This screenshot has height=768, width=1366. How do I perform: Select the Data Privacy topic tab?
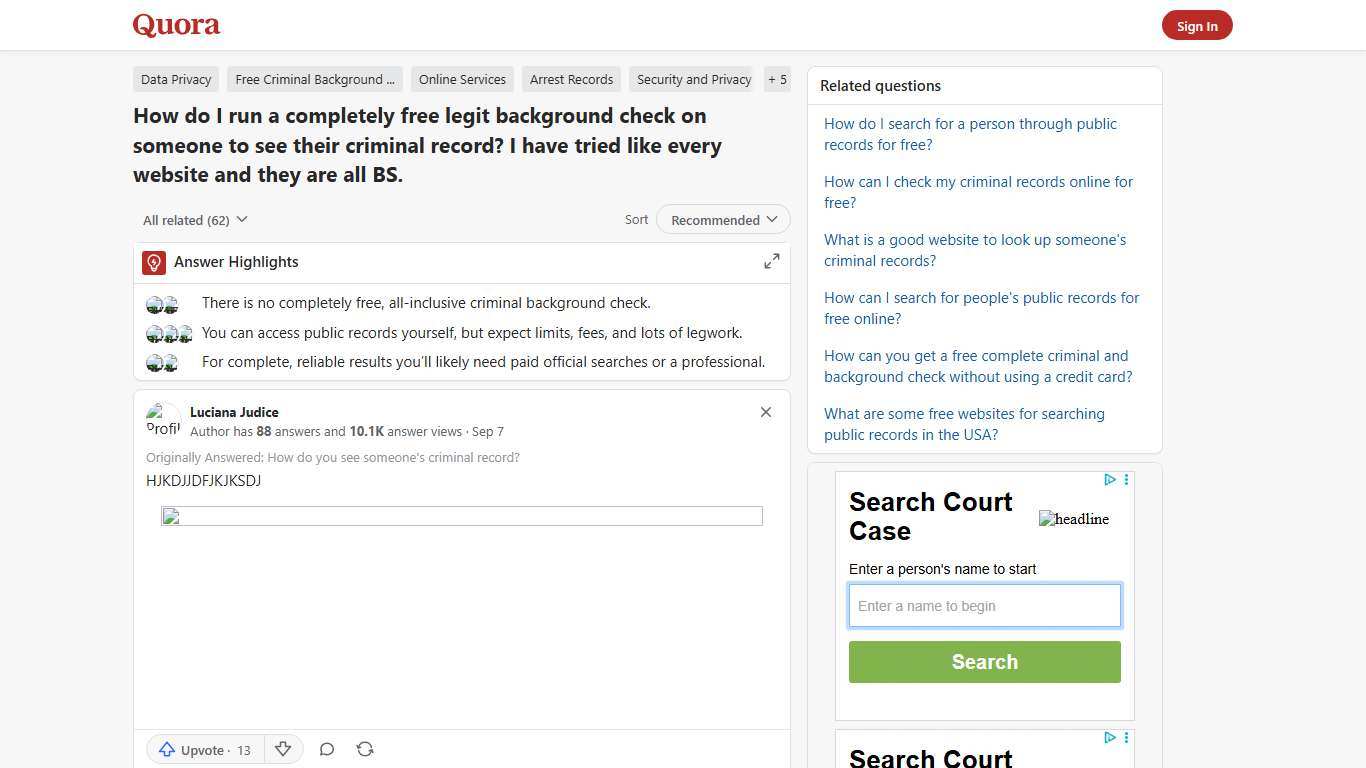pyautogui.click(x=176, y=79)
